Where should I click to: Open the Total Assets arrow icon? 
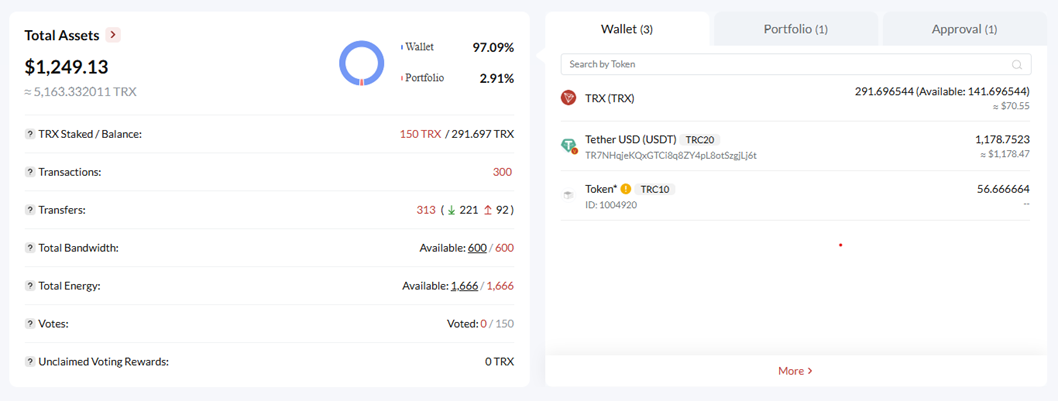pos(113,35)
